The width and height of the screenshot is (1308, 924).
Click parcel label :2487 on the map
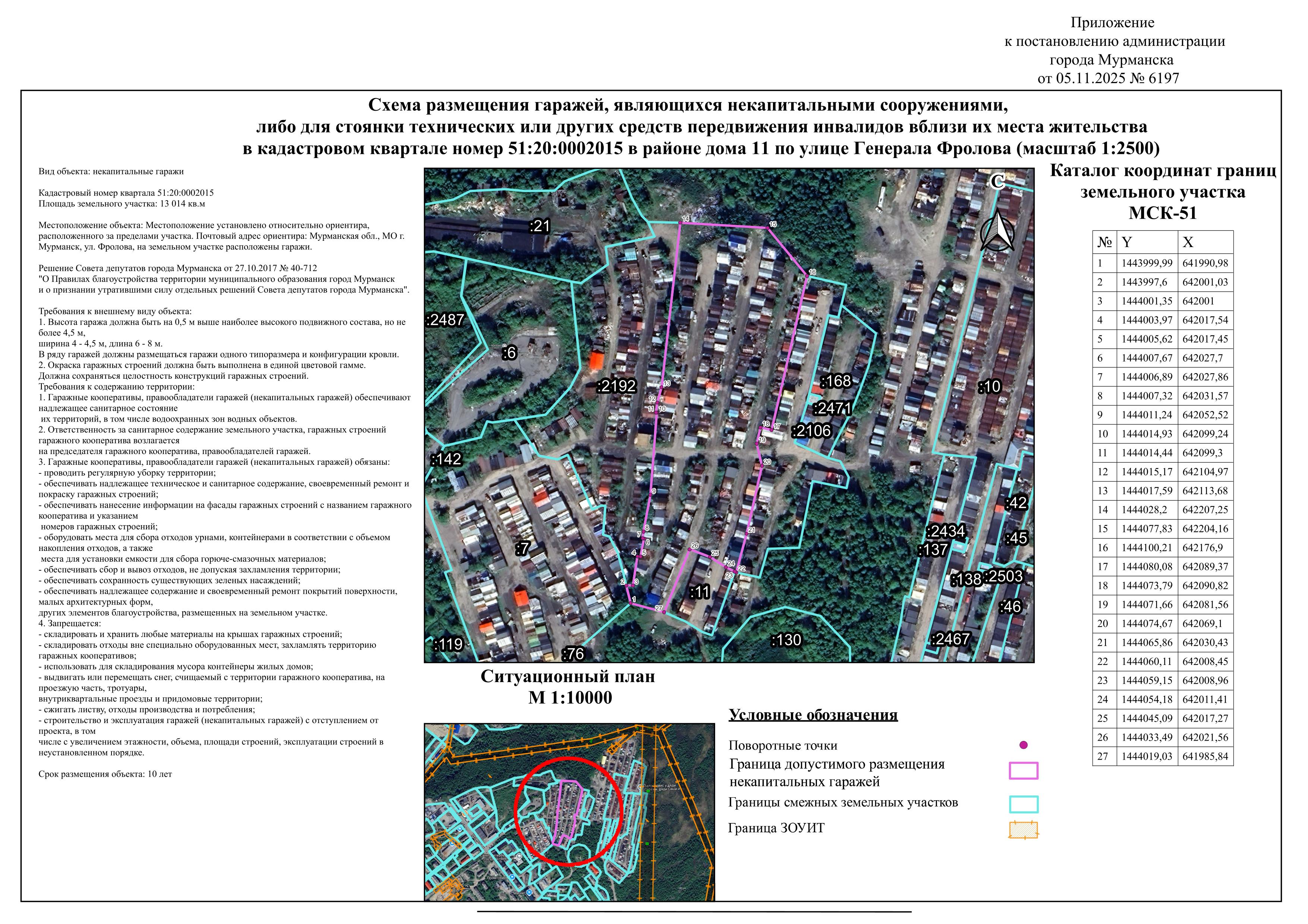(x=446, y=320)
